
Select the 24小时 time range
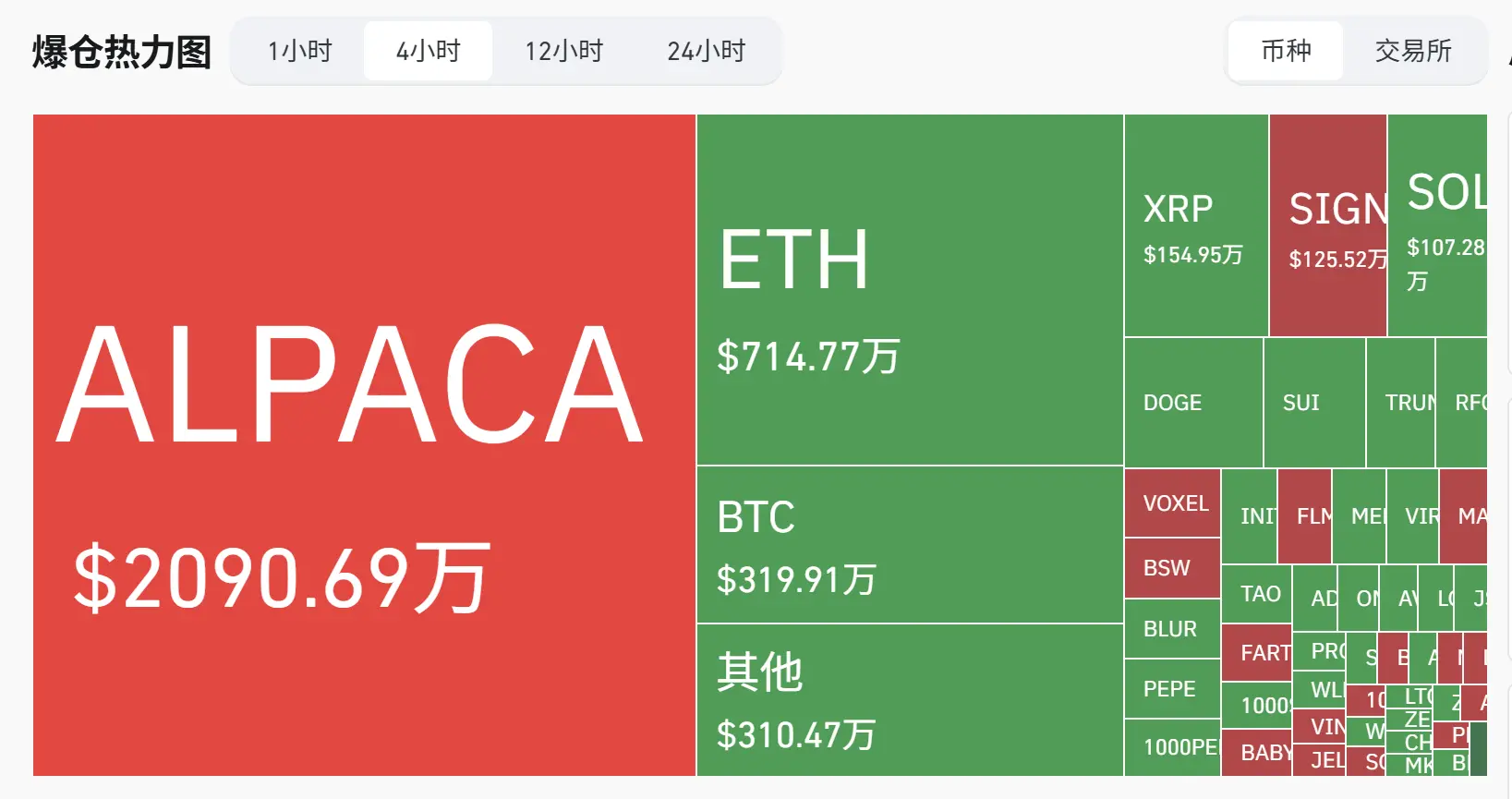706,51
